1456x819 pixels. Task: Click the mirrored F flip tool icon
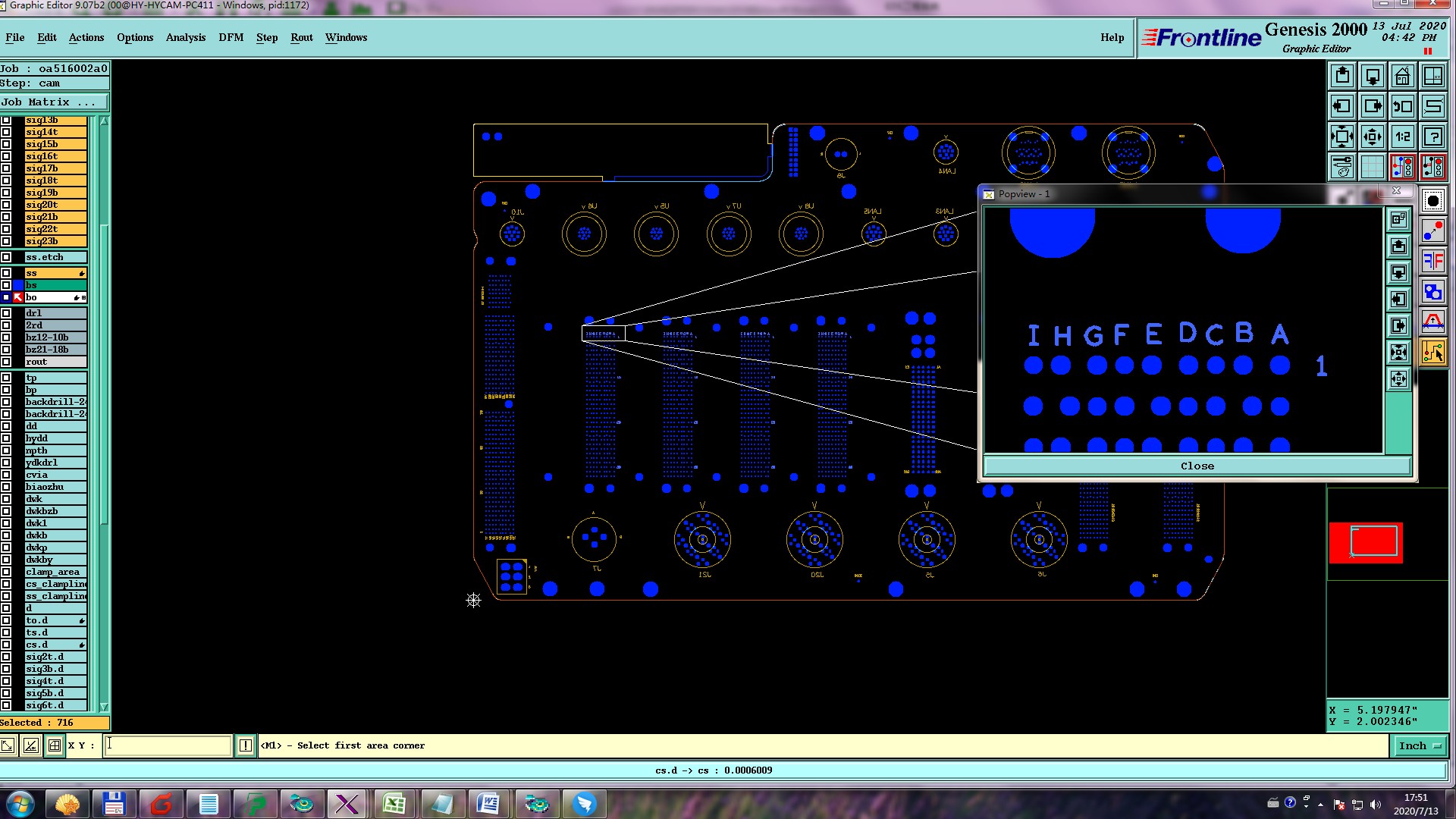(x=1432, y=261)
